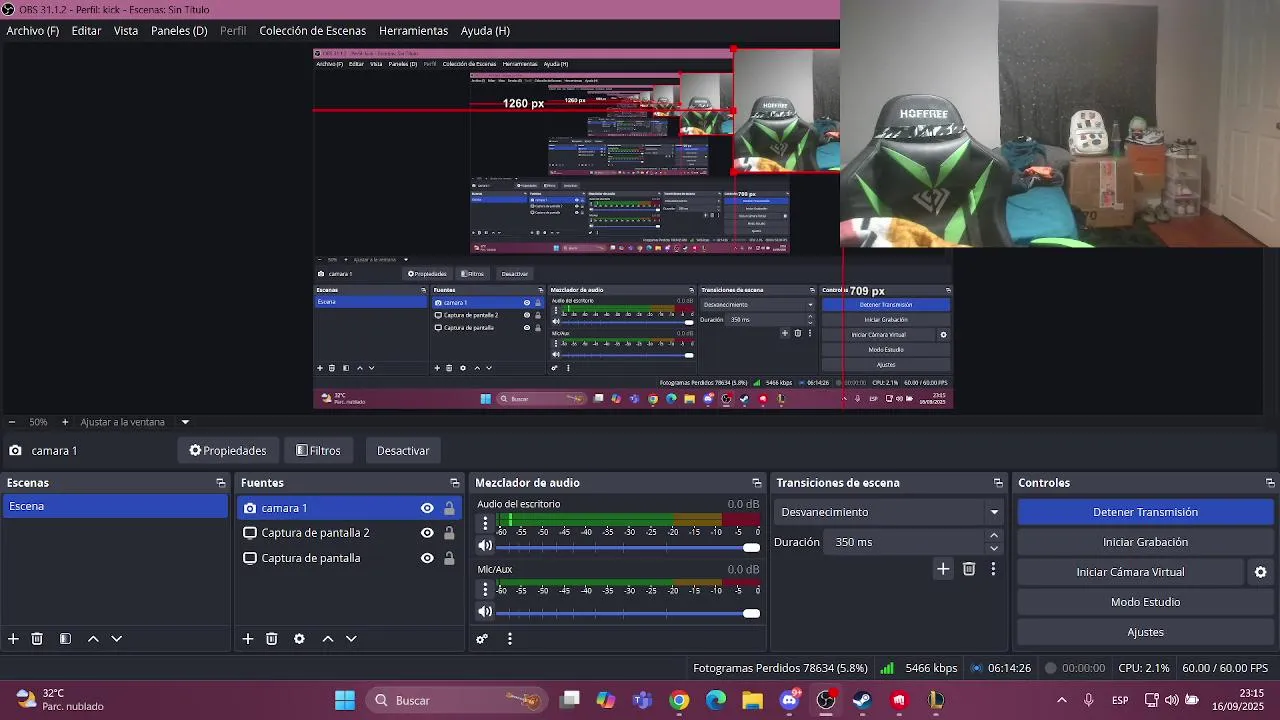Screen dimensions: 1280x720
Task: Open transition properties three-dot menu
Action: [993, 569]
